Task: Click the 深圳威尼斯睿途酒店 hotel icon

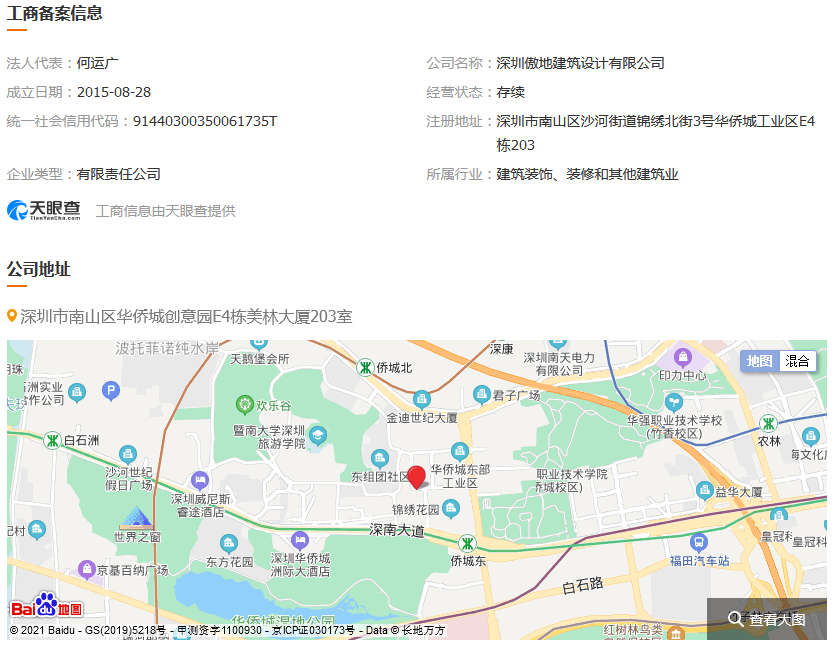Action: tap(199, 480)
